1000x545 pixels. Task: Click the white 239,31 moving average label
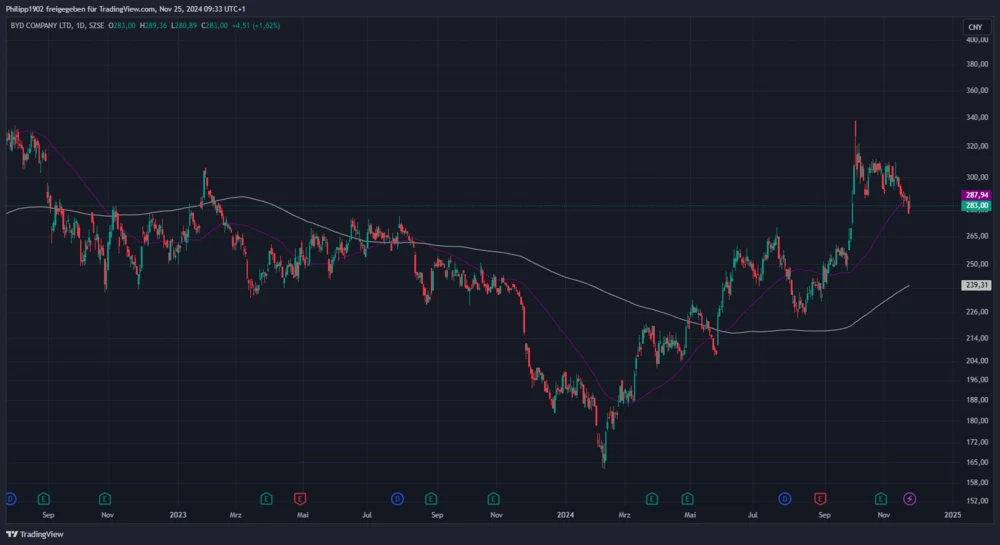[x=976, y=285]
